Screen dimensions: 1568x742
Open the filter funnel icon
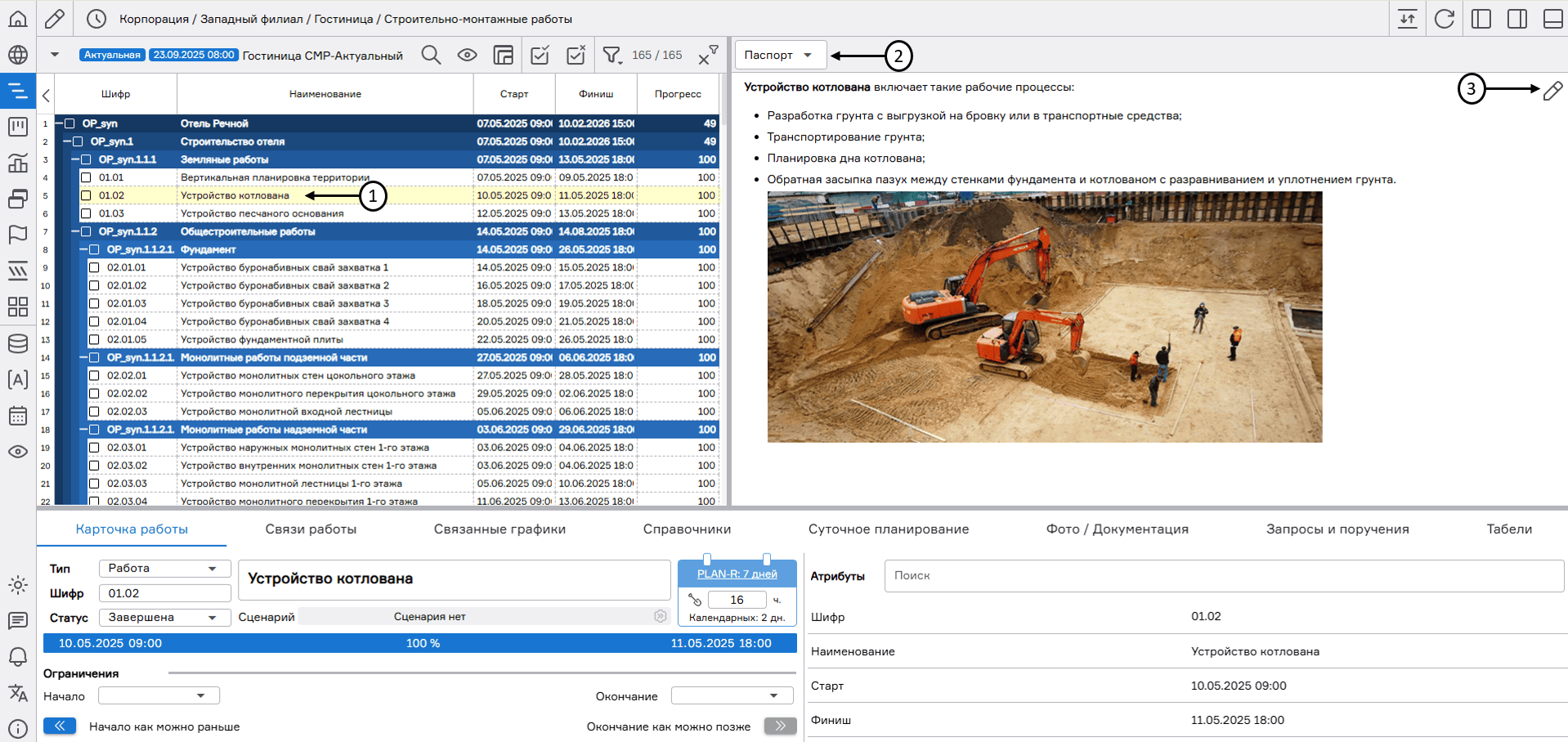[x=612, y=55]
